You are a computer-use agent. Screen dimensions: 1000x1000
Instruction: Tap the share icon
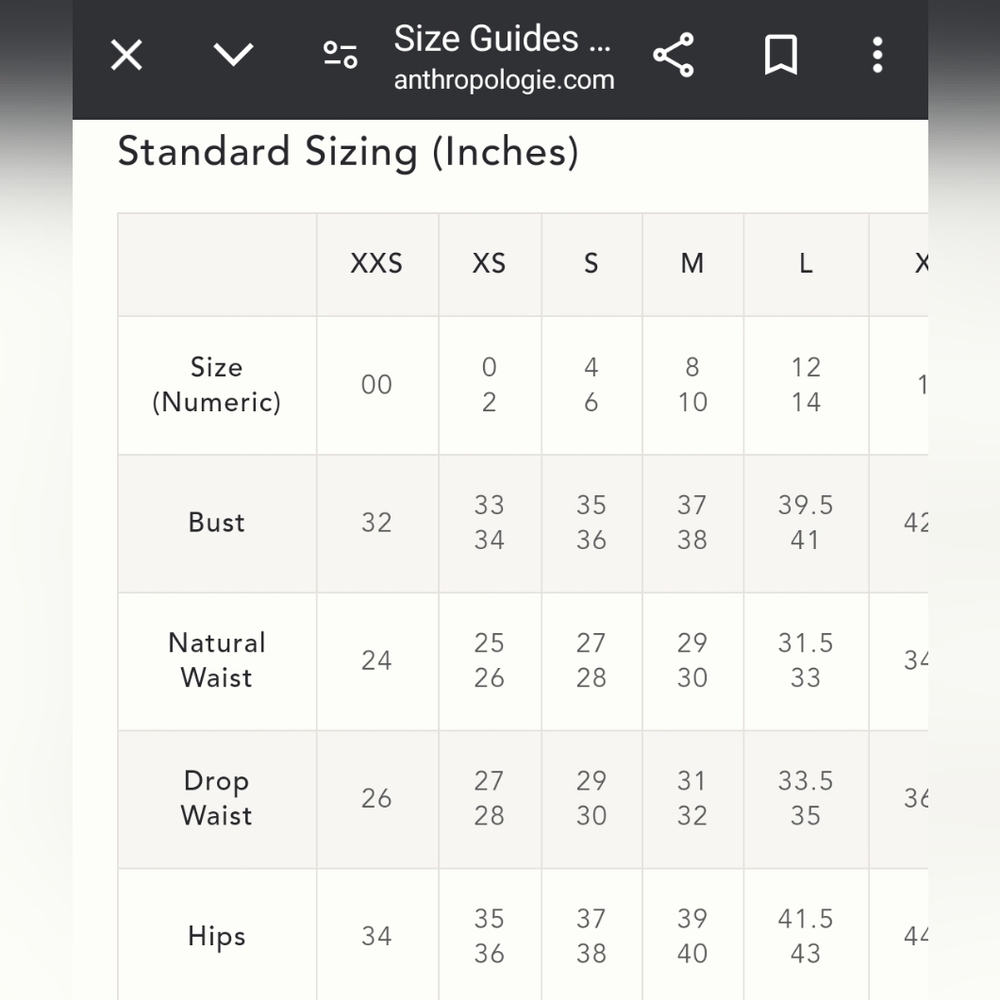point(673,55)
